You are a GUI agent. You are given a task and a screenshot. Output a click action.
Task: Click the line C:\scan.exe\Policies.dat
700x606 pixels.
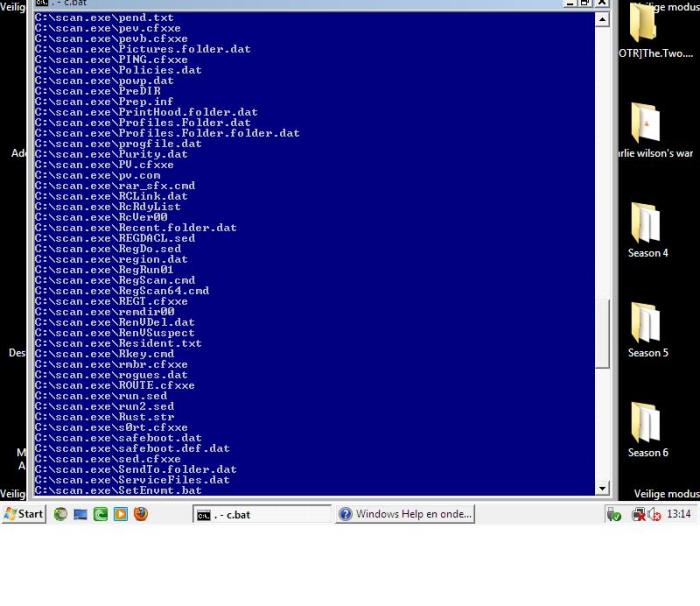pyautogui.click(x=118, y=70)
